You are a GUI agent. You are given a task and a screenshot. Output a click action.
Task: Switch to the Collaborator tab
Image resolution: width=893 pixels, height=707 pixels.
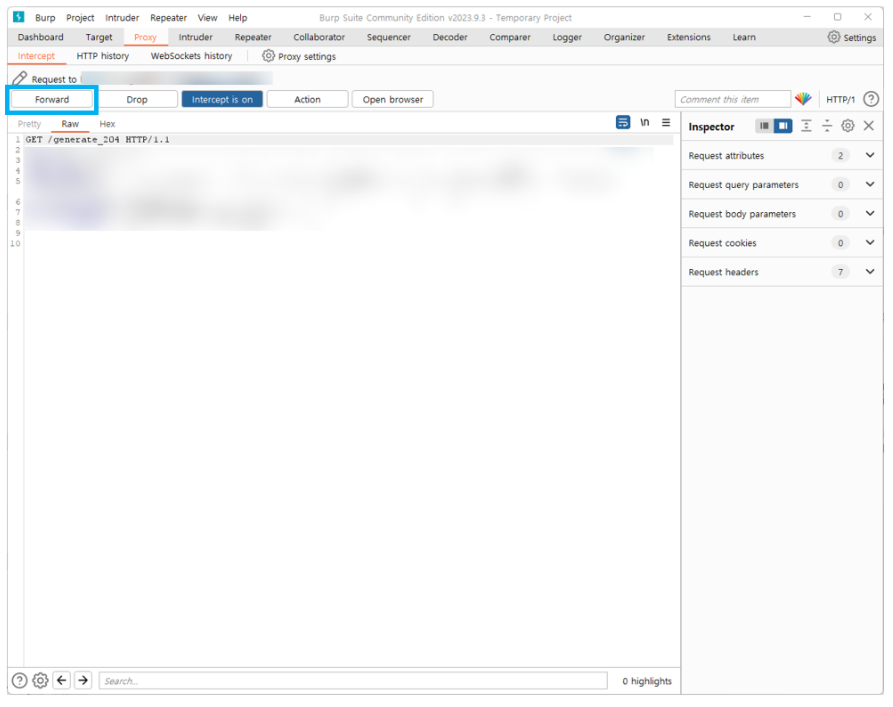319,37
